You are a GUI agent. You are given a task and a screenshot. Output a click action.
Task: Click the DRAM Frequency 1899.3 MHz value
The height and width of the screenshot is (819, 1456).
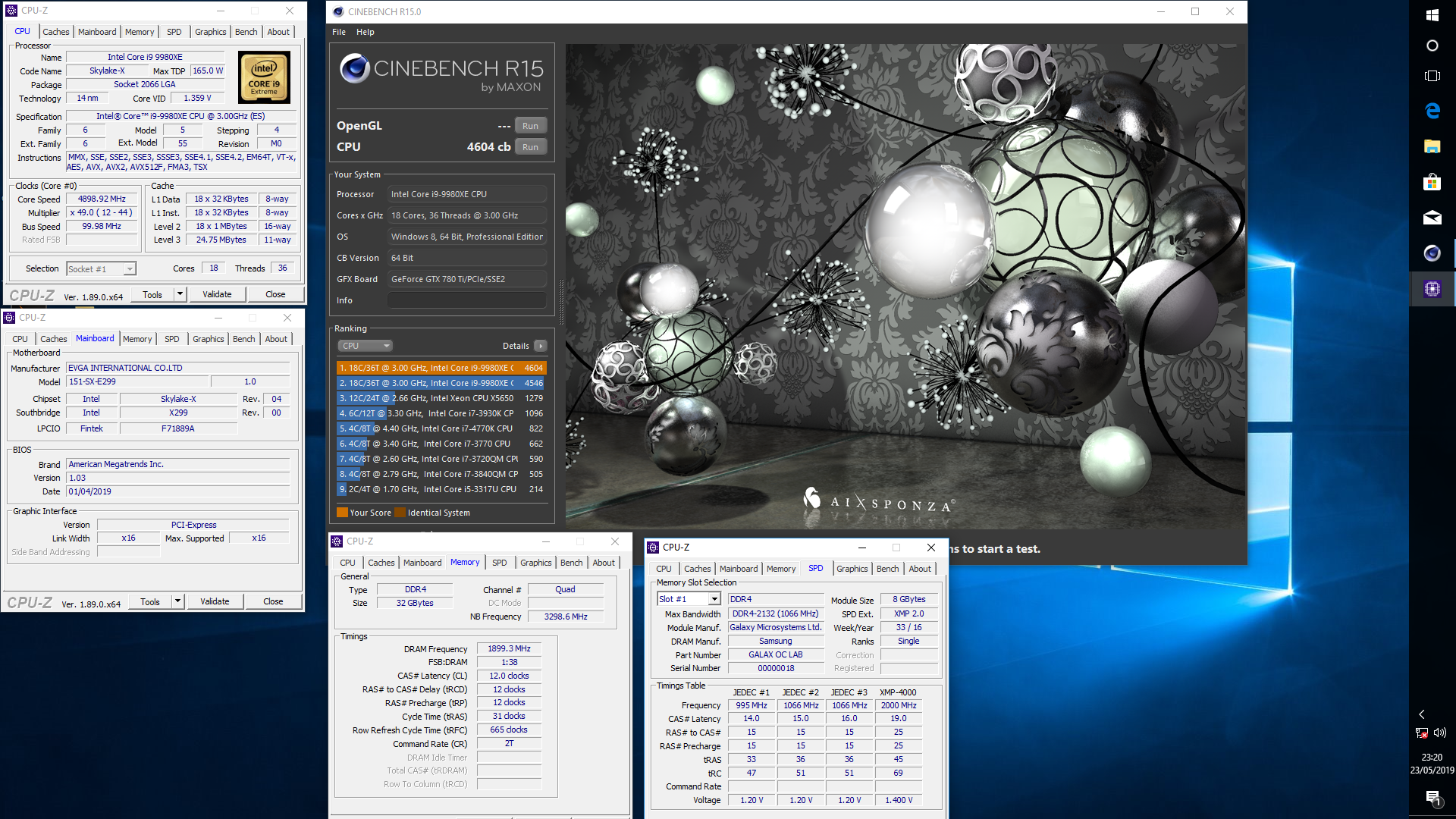pyautogui.click(x=509, y=649)
